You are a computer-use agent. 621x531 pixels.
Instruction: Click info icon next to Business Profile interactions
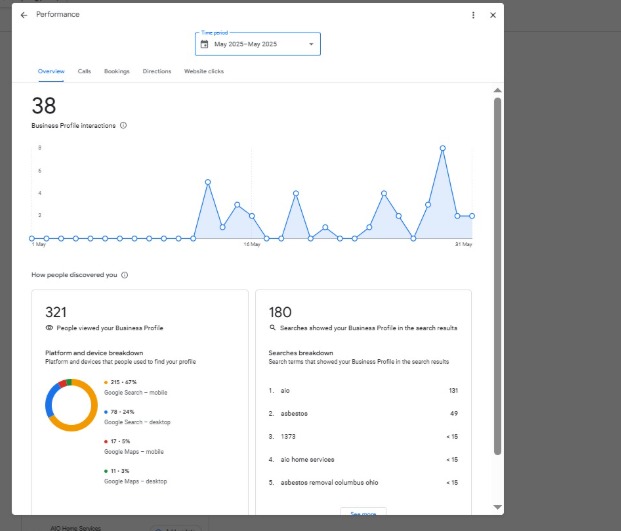click(123, 125)
